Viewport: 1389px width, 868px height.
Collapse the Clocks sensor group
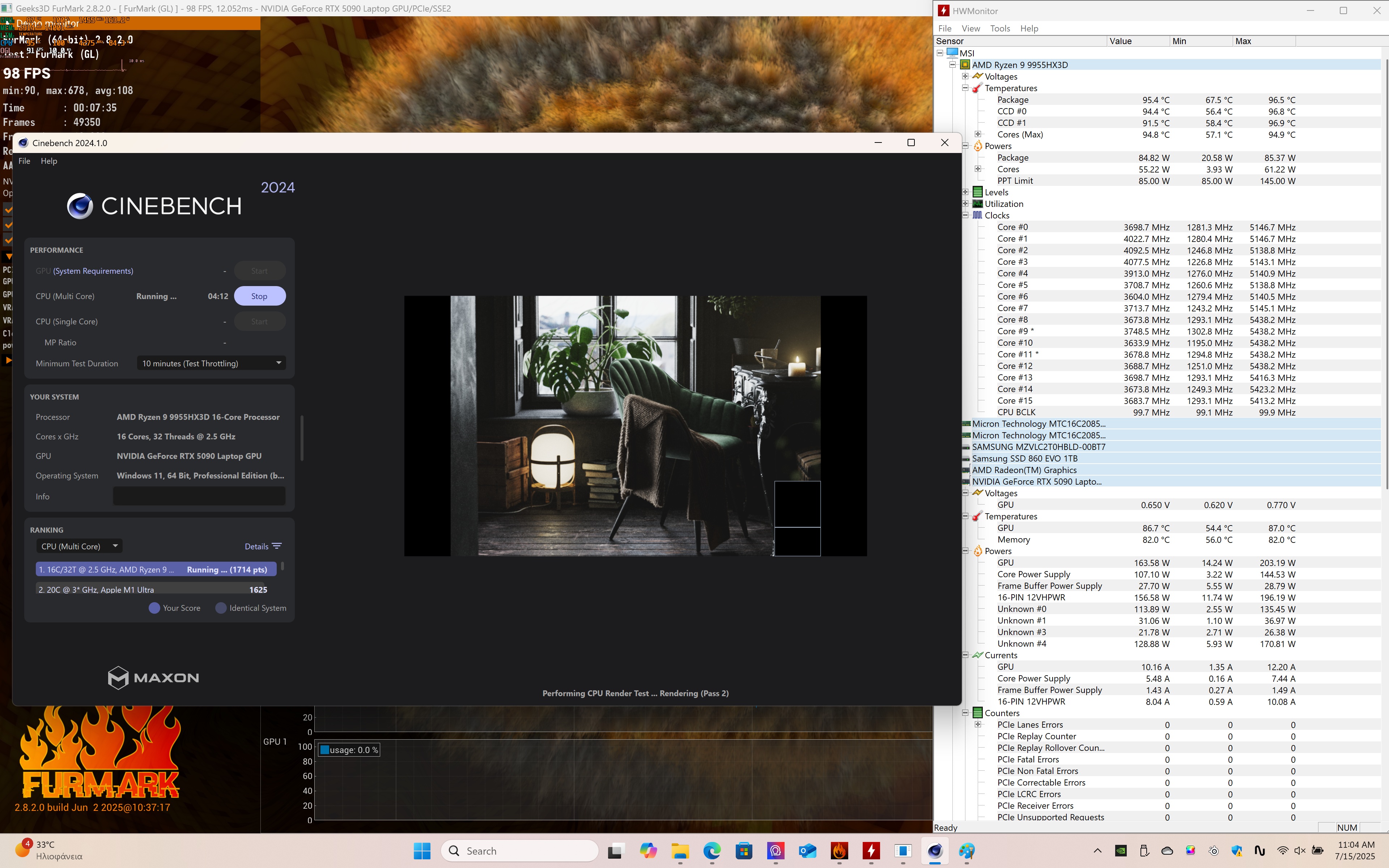(x=965, y=215)
